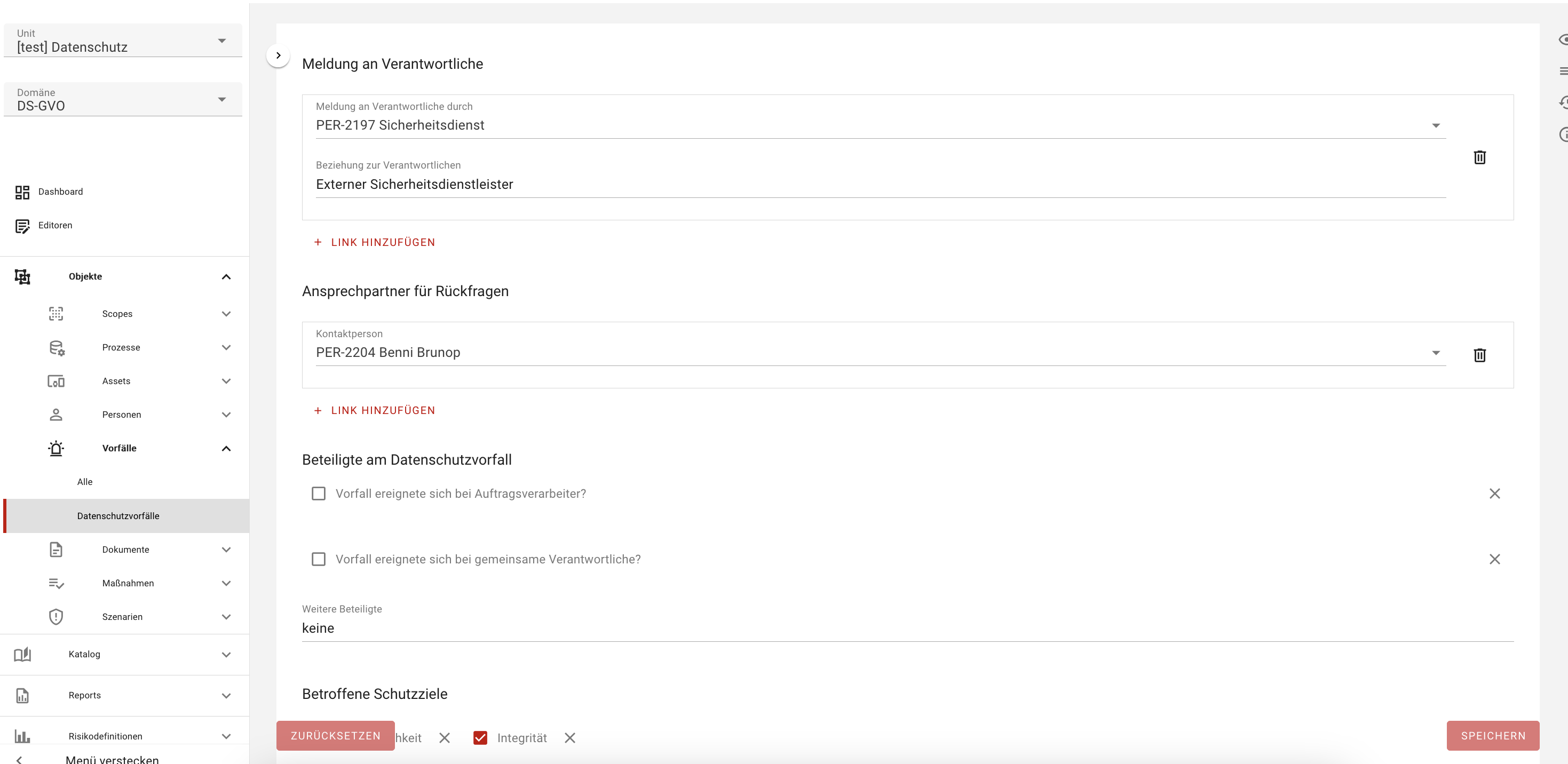The height and width of the screenshot is (764, 1568).
Task: Select the Editoren sidebar icon
Action: pyautogui.click(x=22, y=225)
